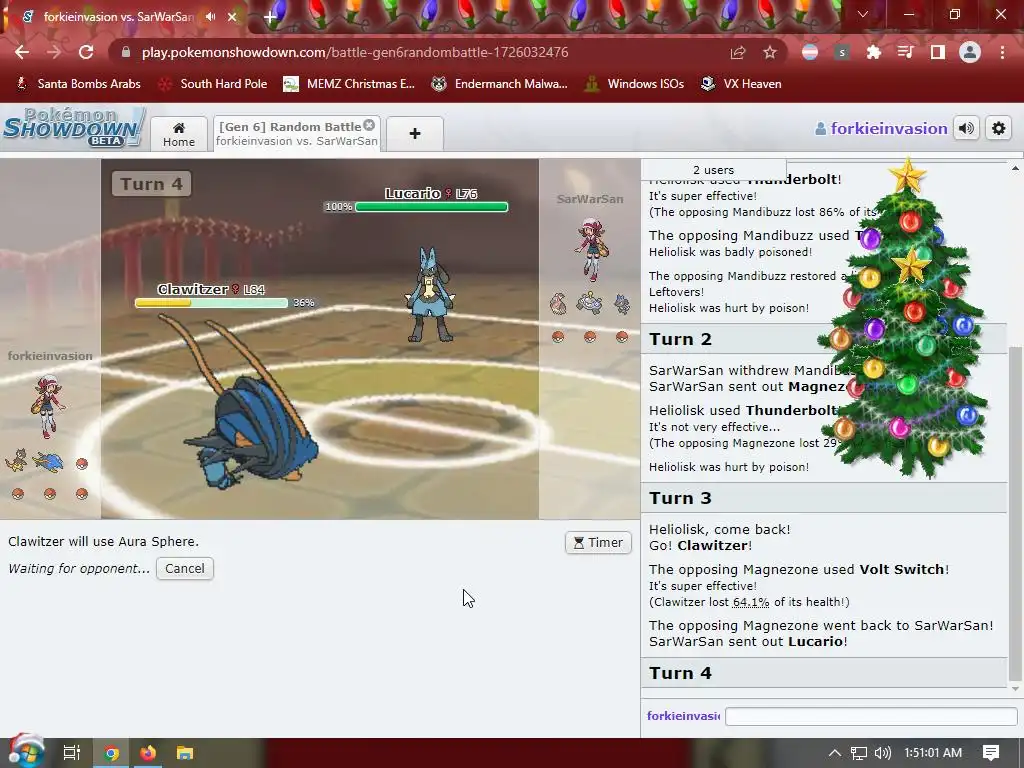Click the 1:51:01 AM taskbar clock

[933, 753]
